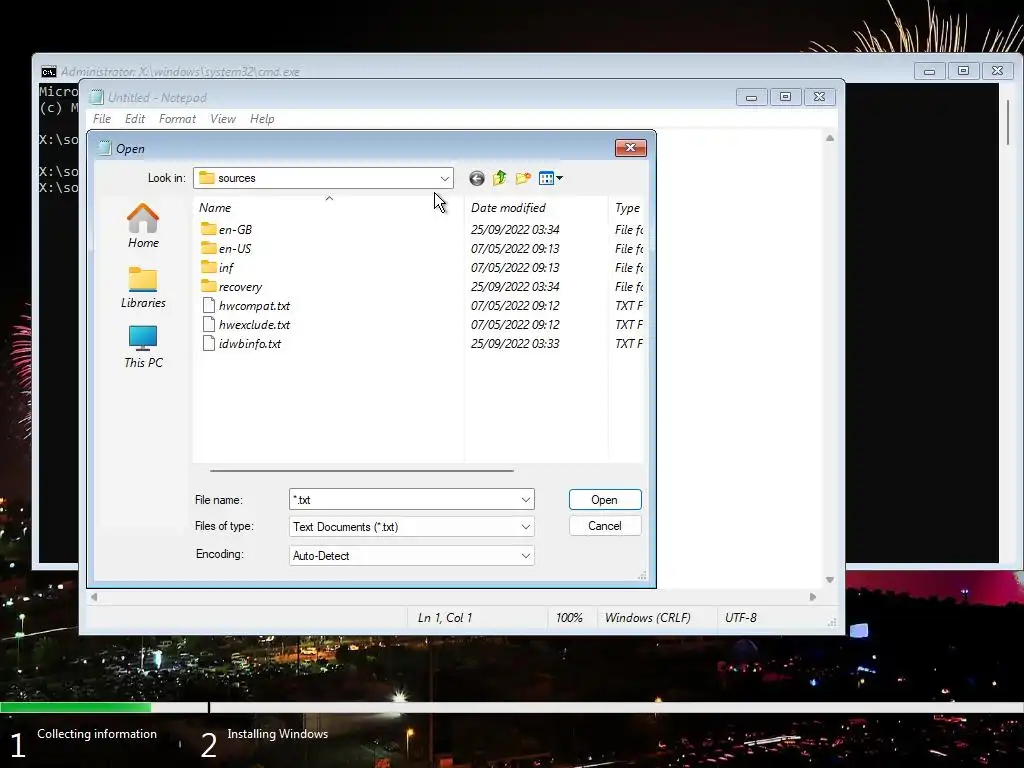Click the Open dialog resize grip corner
This screenshot has width=1024, height=768.
pos(642,575)
